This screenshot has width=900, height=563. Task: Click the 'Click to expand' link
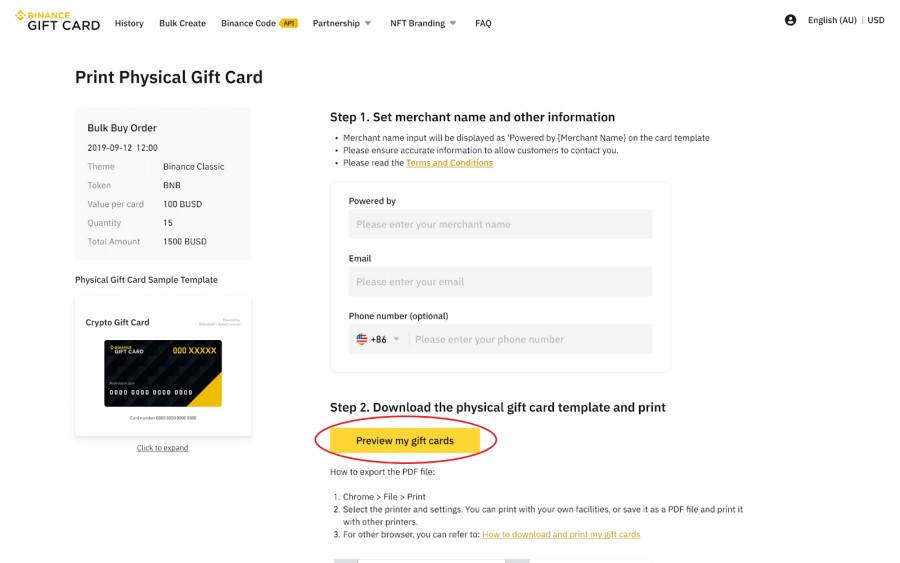(162, 448)
